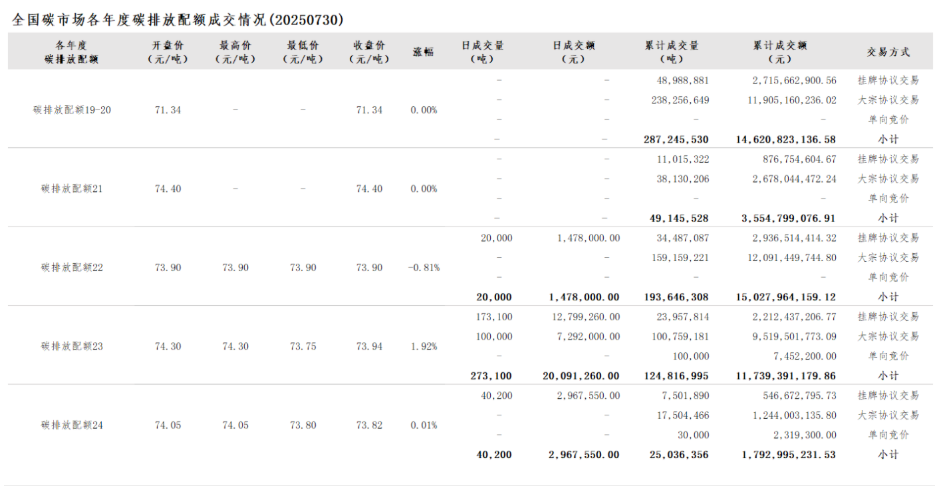Select the 碳排放配额23 row label
This screenshot has width=943, height=486.
pyautogui.click(x=72, y=346)
